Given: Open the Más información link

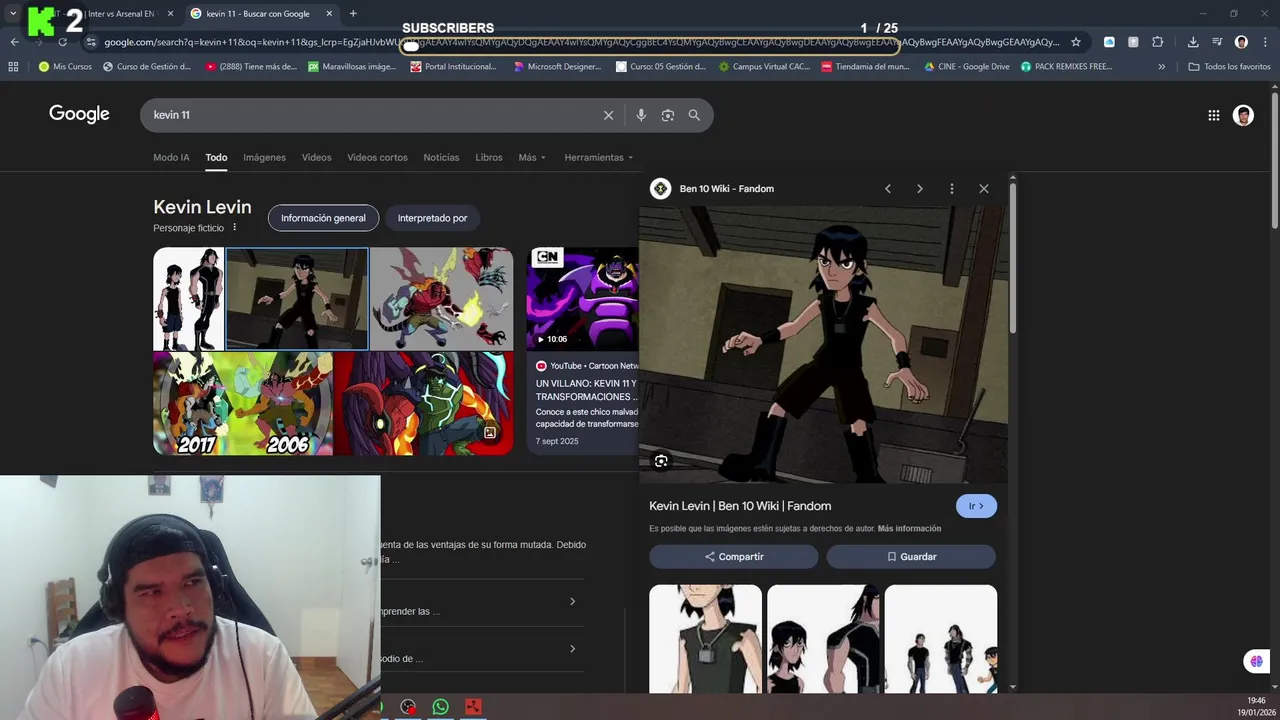Looking at the screenshot, I should tap(909, 528).
